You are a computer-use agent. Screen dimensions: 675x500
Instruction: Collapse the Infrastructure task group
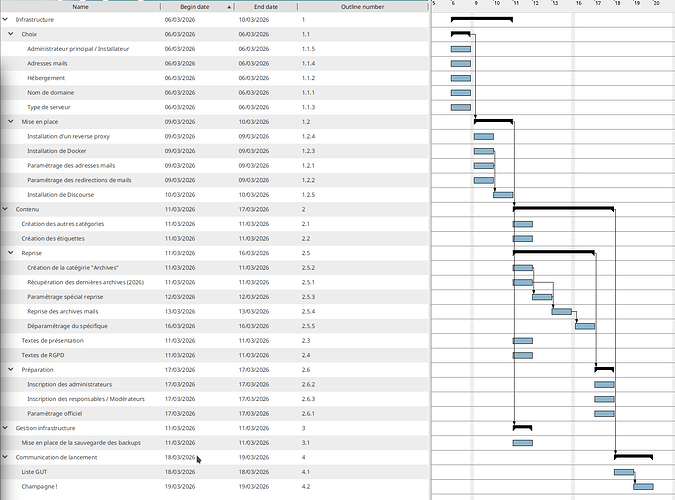(x=6, y=20)
